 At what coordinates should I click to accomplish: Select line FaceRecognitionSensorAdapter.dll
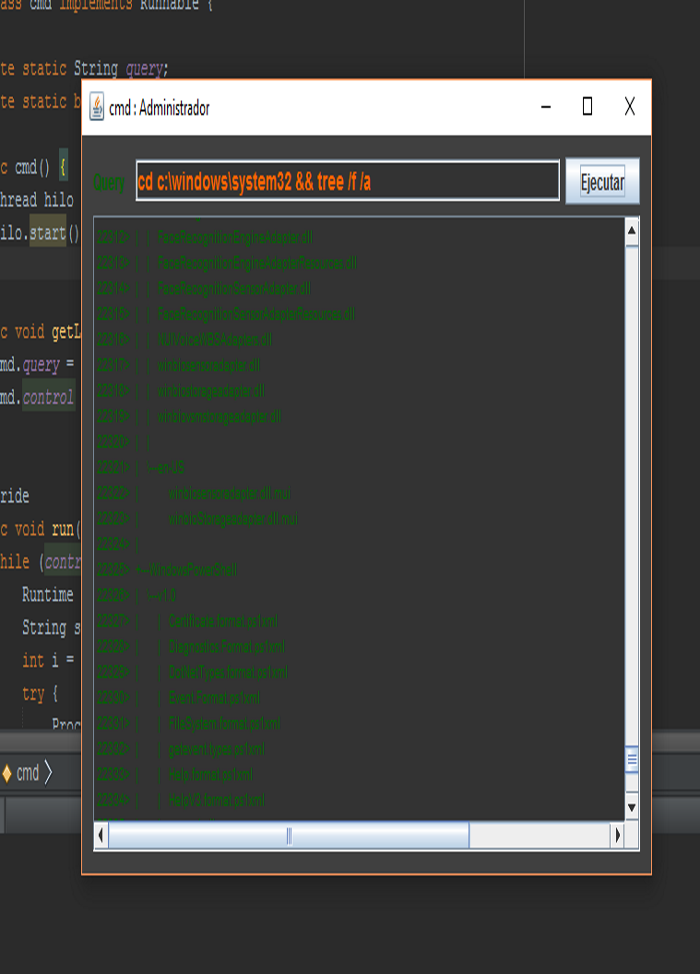coord(234,288)
